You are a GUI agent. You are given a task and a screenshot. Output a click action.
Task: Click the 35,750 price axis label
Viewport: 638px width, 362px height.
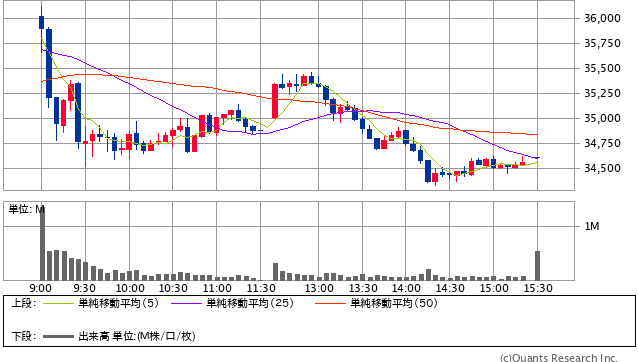602,43
